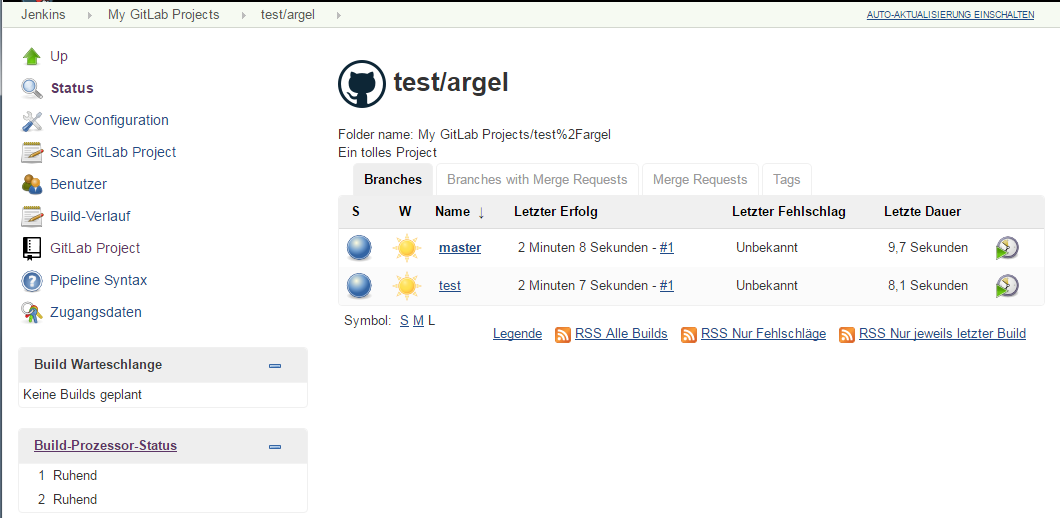The height and width of the screenshot is (518, 1060).
Task: Open the Tags tab
Action: click(786, 179)
